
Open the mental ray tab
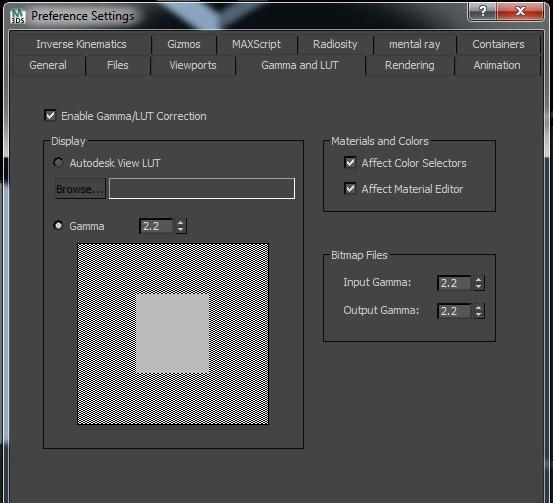pos(414,44)
